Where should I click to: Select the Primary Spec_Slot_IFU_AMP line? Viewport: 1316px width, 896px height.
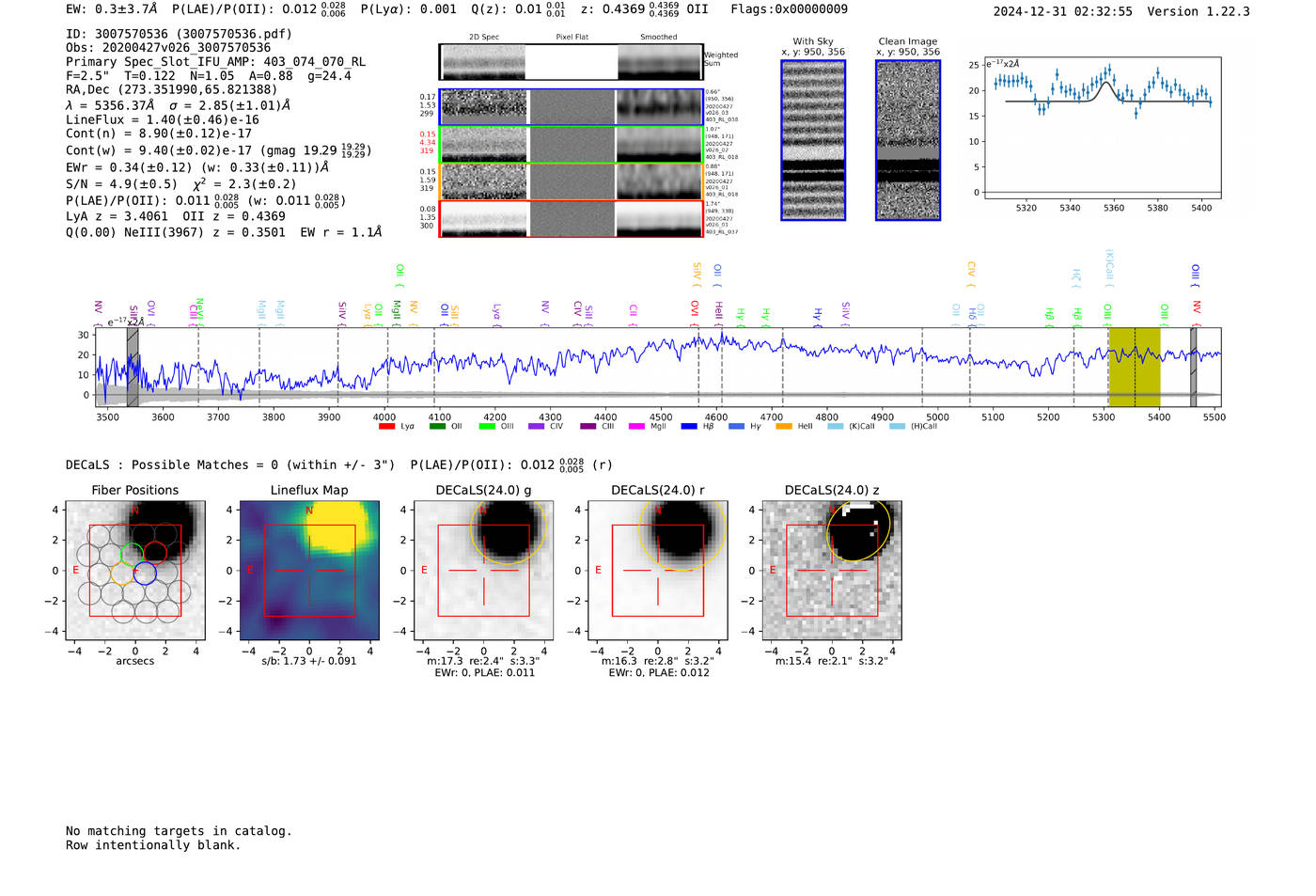215,62
